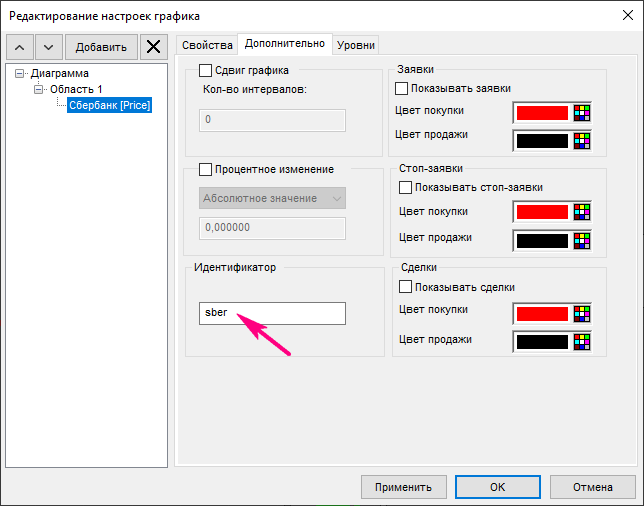Check the Показывать заявки option
This screenshot has height=506, width=644.
[403, 88]
